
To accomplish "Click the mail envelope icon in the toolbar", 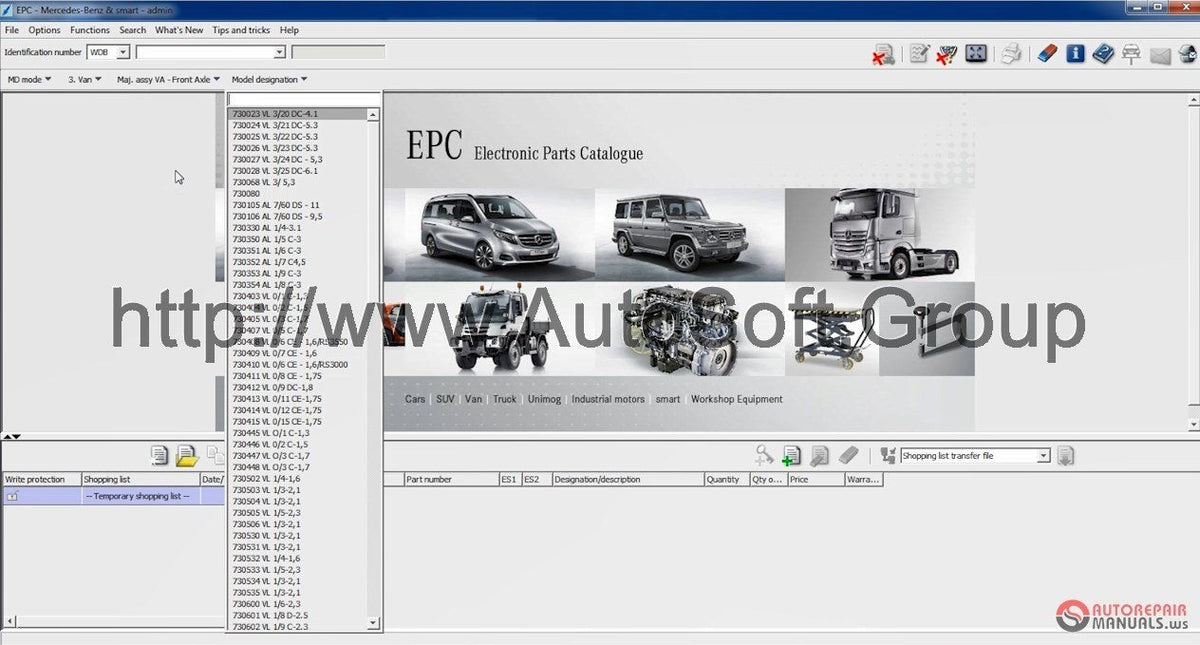I will tap(1160, 53).
